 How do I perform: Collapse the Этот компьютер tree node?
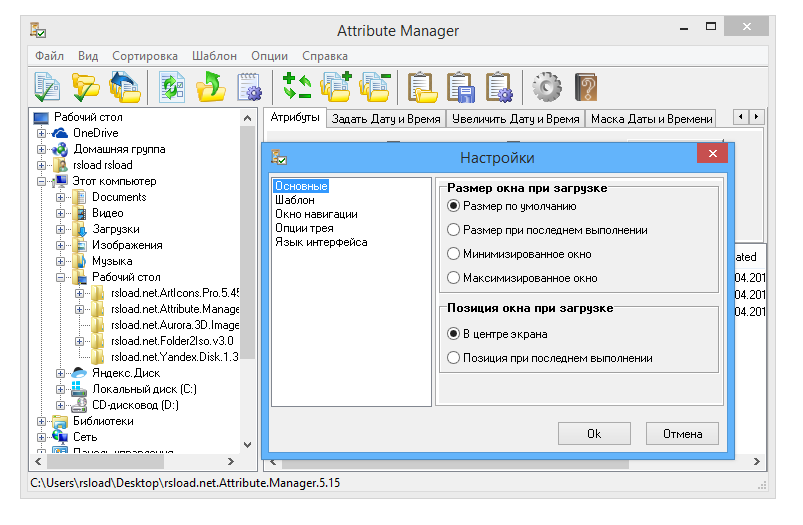tap(41, 181)
